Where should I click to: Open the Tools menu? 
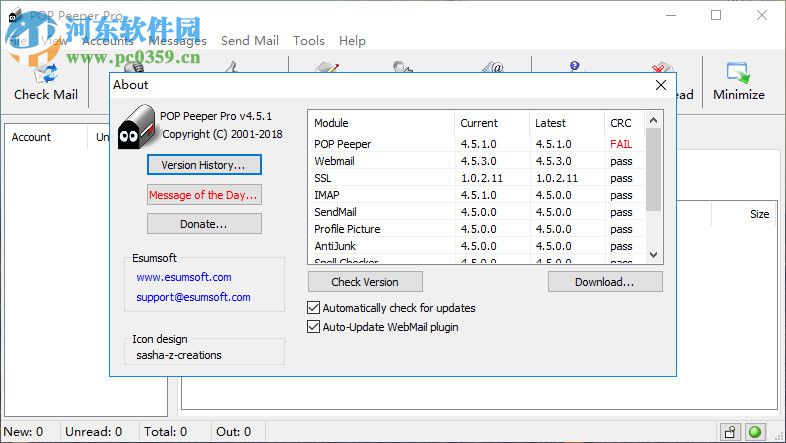[x=309, y=41]
